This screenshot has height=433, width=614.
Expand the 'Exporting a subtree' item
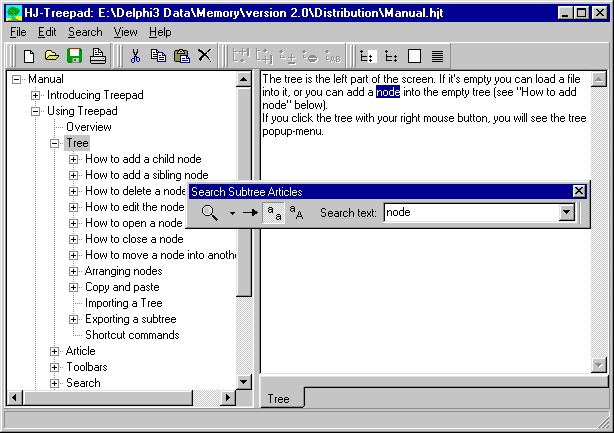click(x=73, y=319)
